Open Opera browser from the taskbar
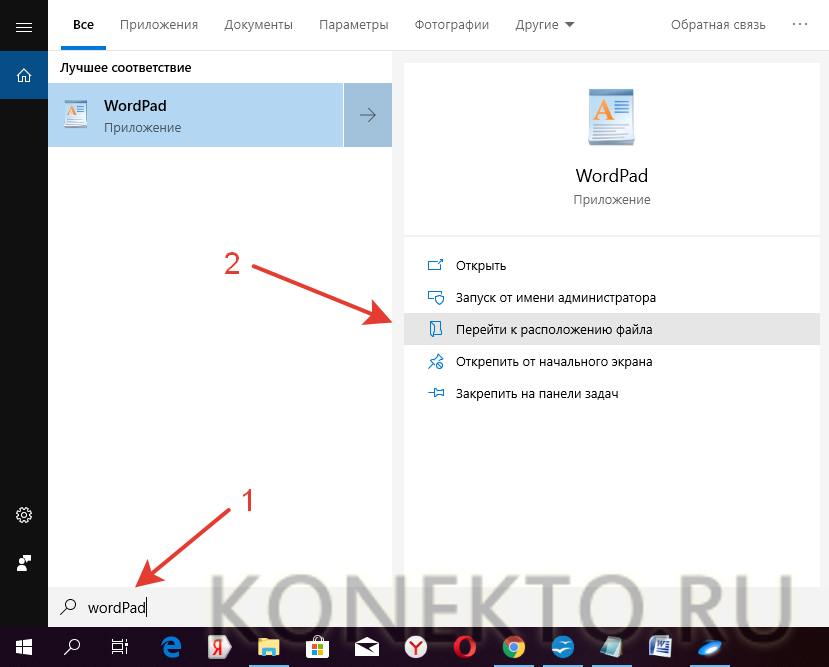This screenshot has height=667, width=829. coord(464,647)
